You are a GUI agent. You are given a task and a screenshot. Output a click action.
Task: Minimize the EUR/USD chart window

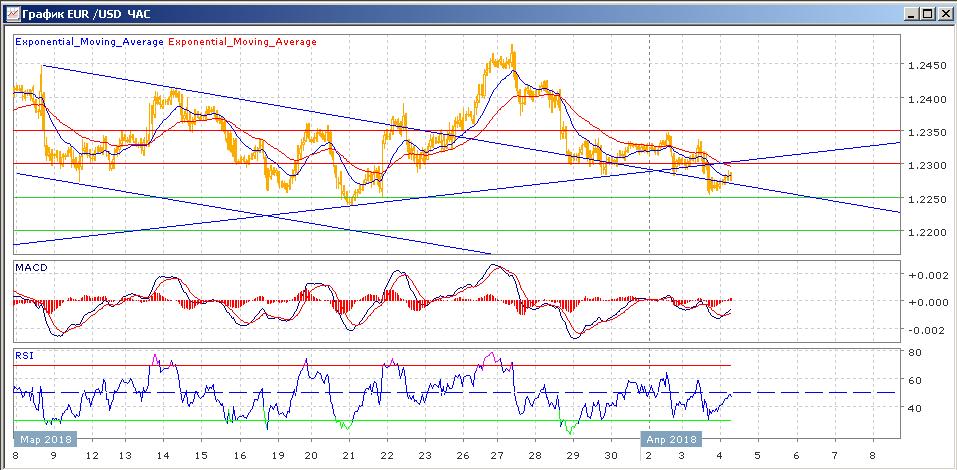tap(910, 13)
